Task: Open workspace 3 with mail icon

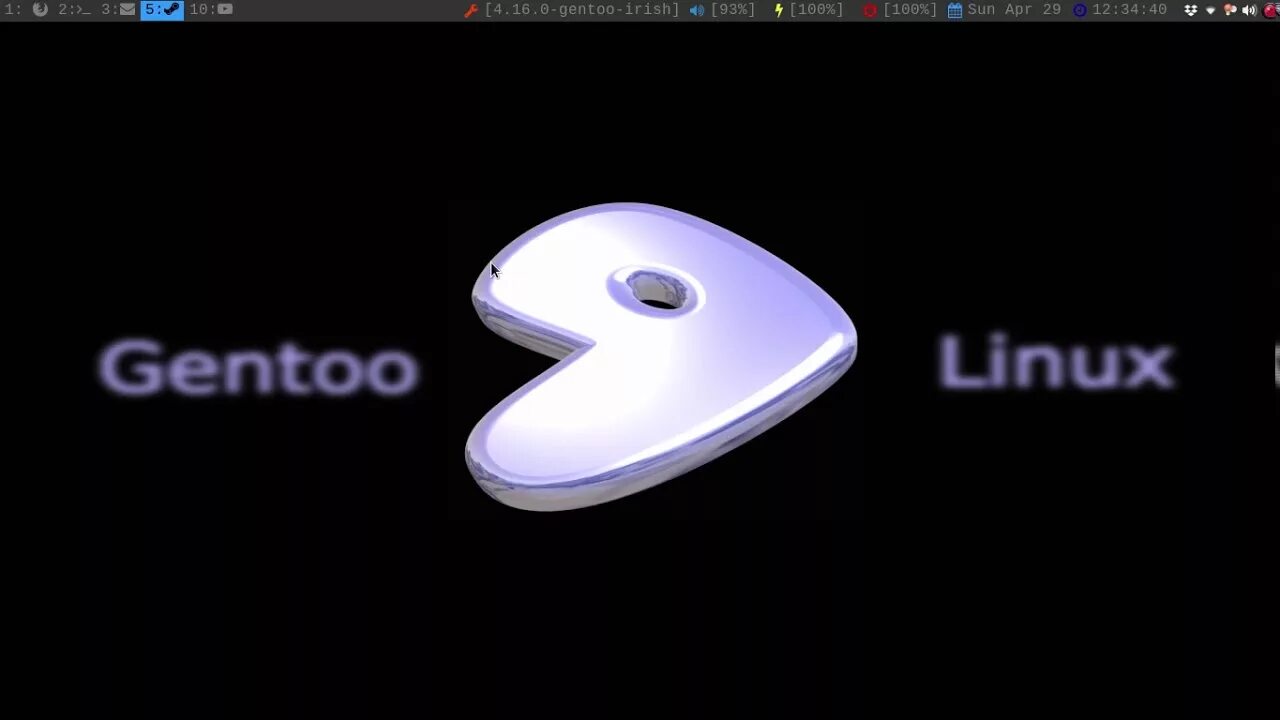Action: point(118,9)
